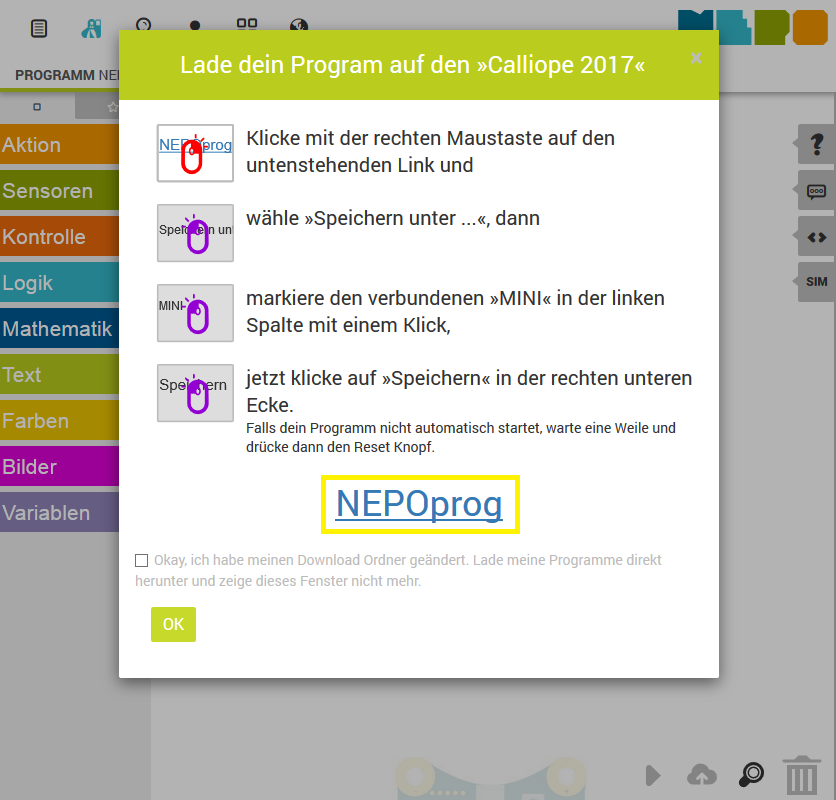
Task: Click the NEPOprog download link
Action: point(419,504)
